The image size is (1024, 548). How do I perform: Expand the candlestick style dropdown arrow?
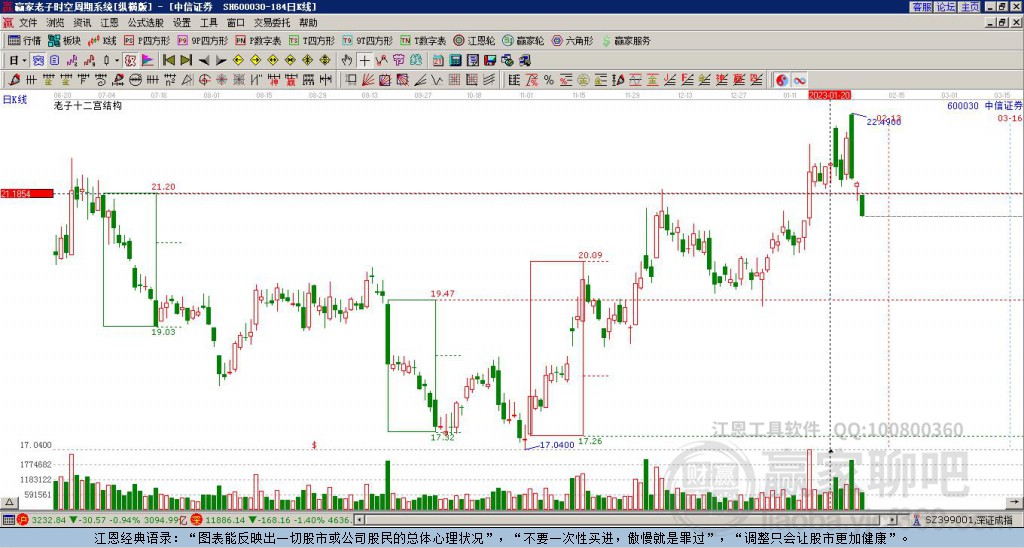[117, 61]
